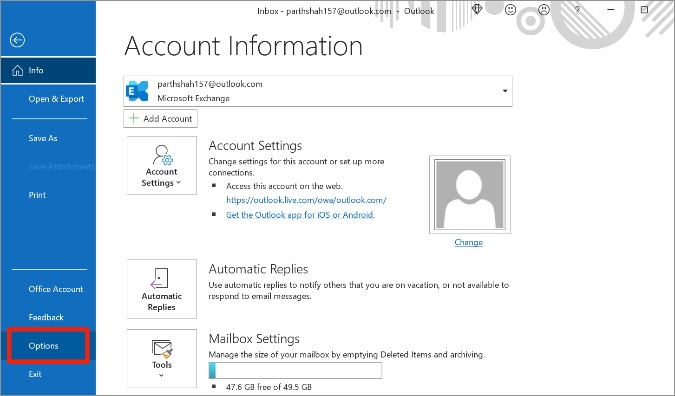Select Print in the sidebar
The image size is (675, 396).
[x=37, y=195]
